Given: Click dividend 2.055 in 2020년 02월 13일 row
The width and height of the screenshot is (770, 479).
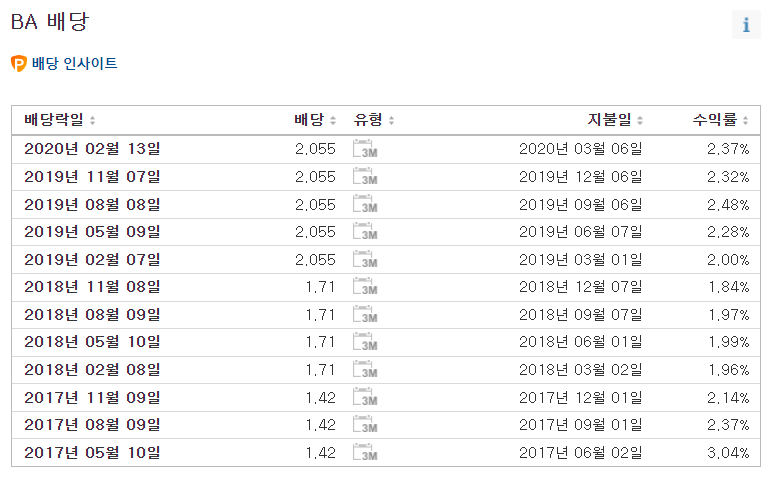Looking at the screenshot, I should 315,149.
